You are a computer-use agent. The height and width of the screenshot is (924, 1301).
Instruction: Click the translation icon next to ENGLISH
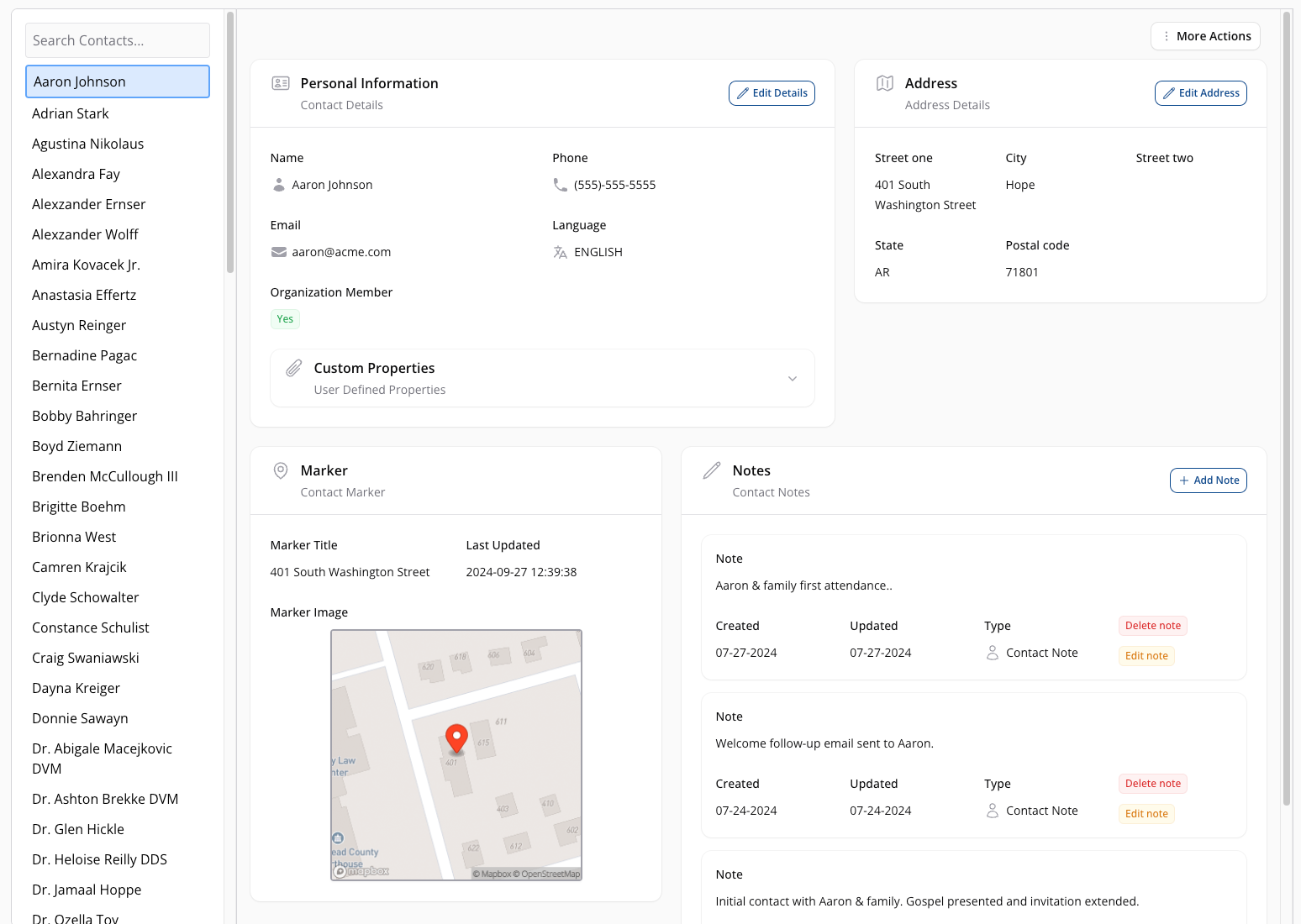pyautogui.click(x=560, y=252)
